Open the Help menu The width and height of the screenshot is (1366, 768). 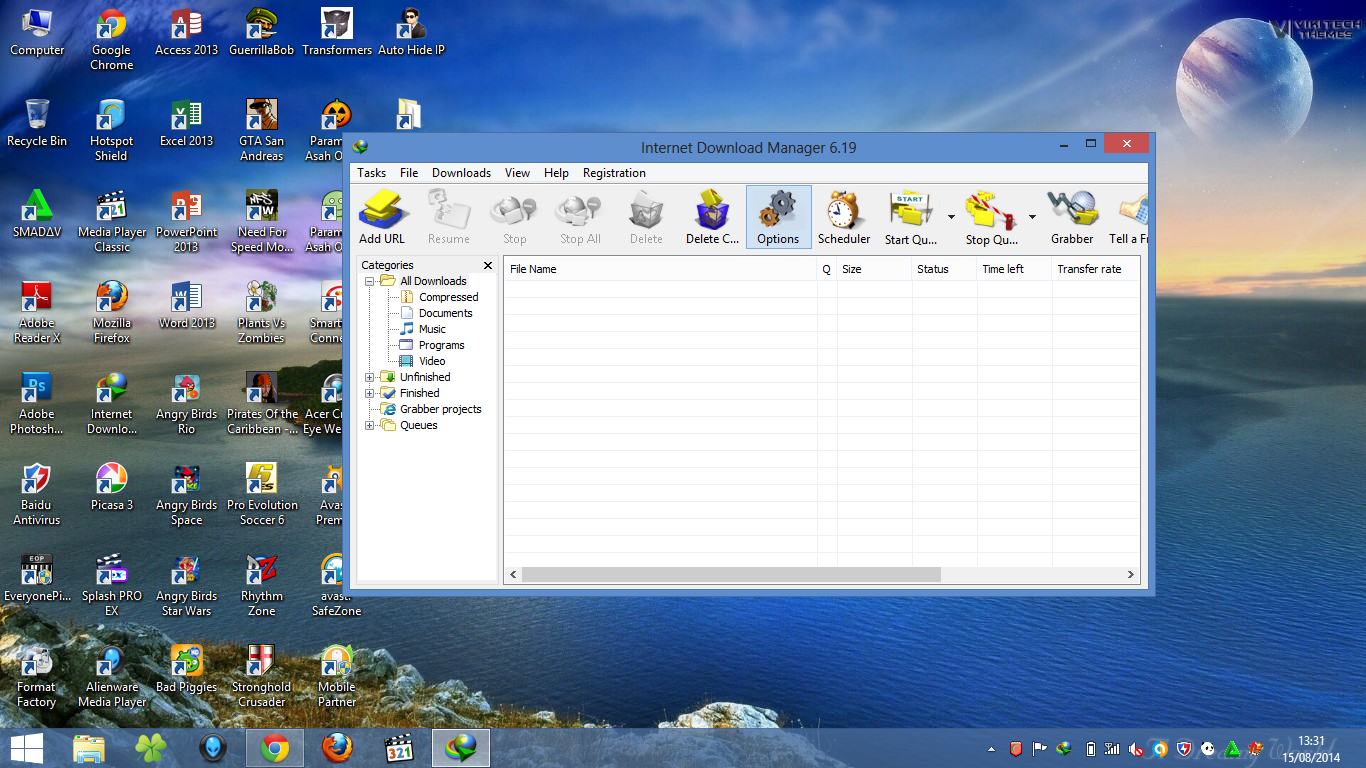click(x=556, y=173)
